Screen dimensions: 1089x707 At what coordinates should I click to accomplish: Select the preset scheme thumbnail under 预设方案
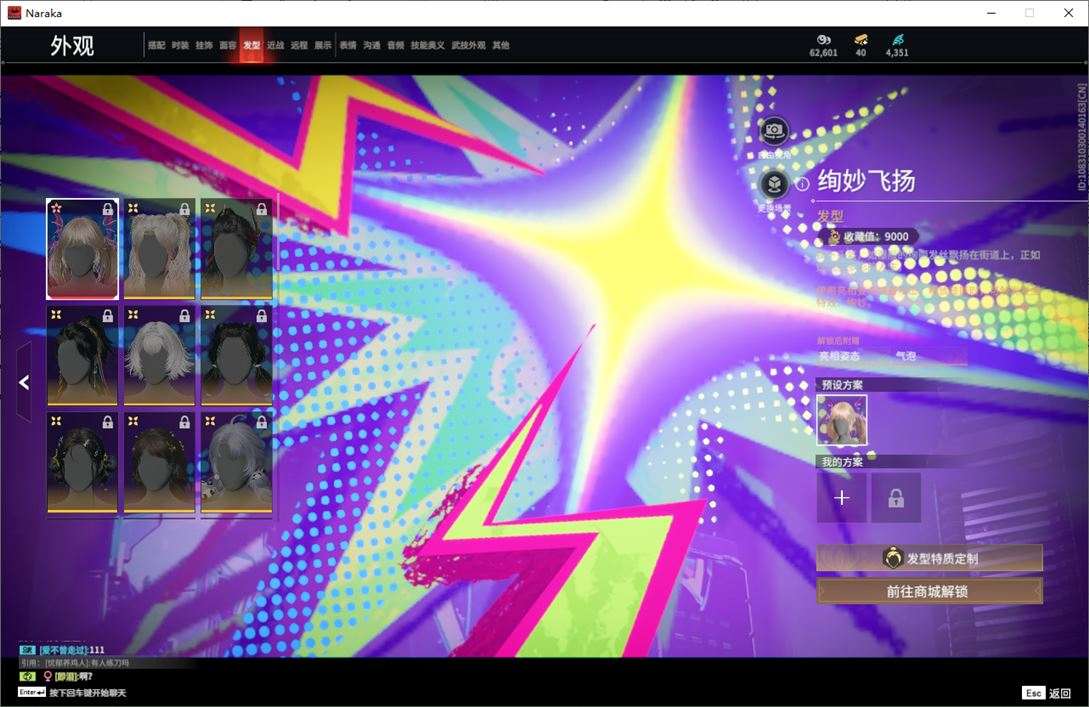tap(842, 420)
